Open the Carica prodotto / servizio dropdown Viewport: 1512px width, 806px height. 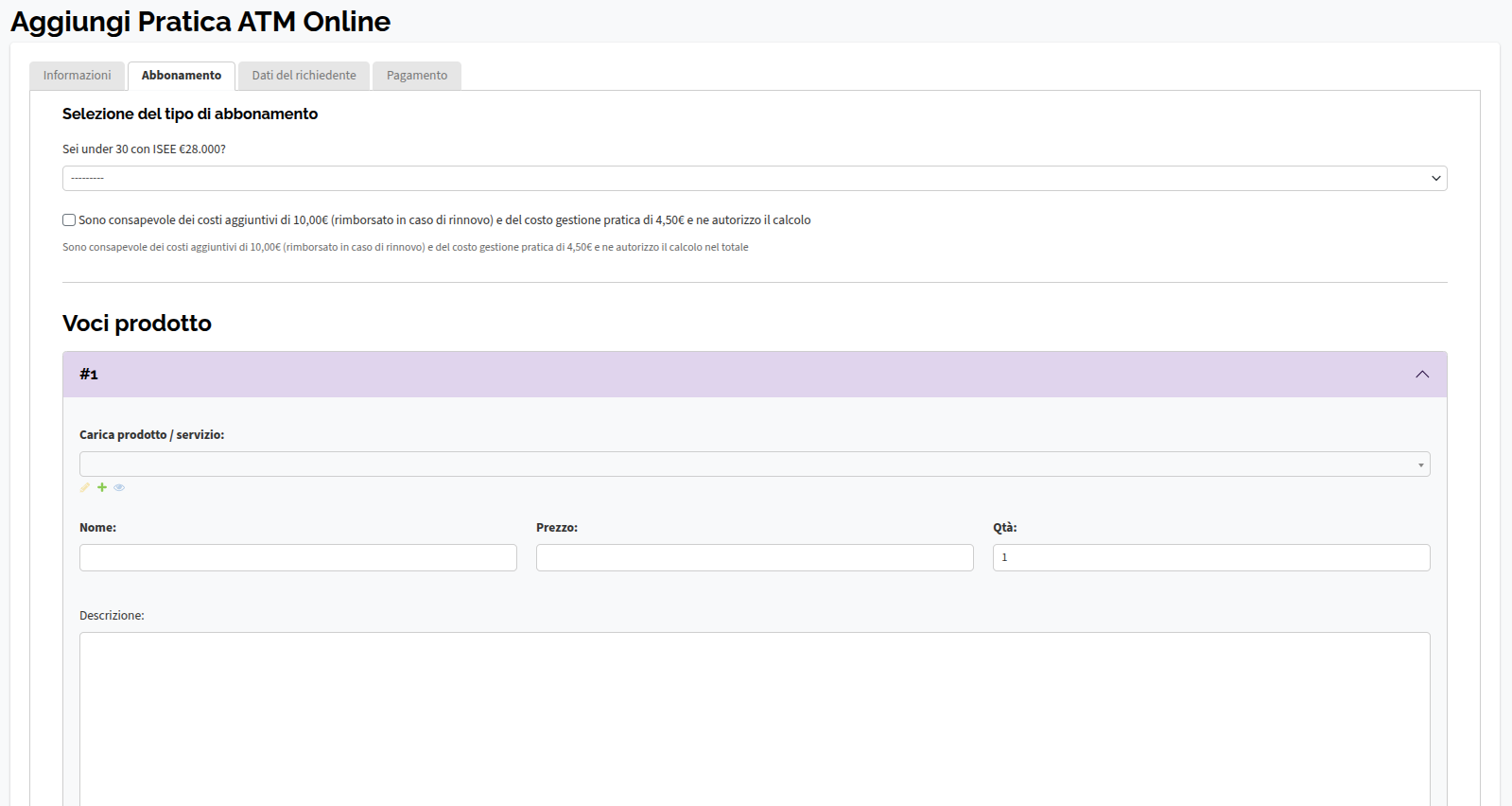coord(754,464)
